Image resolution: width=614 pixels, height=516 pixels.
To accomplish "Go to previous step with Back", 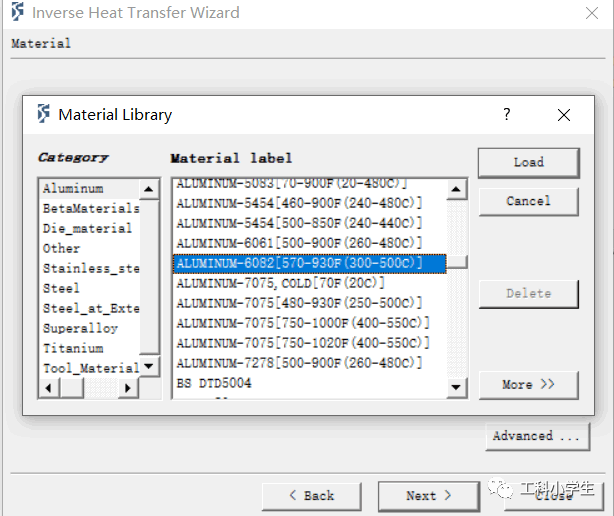I will [312, 496].
